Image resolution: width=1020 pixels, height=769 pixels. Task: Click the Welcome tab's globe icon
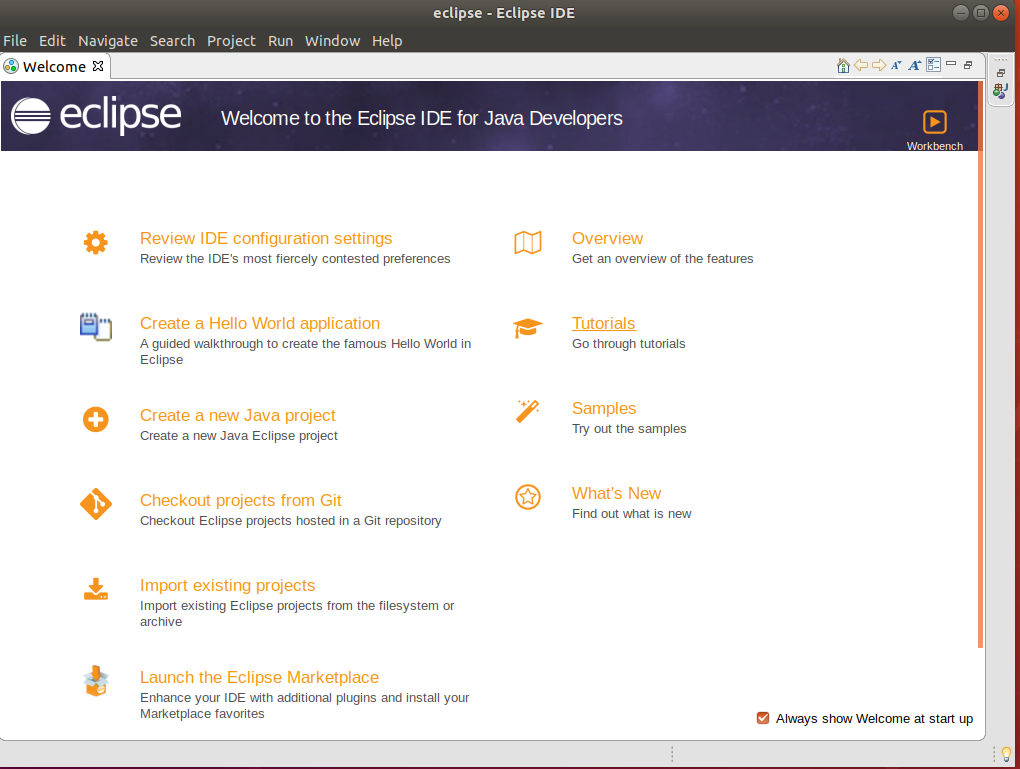click(x=10, y=66)
